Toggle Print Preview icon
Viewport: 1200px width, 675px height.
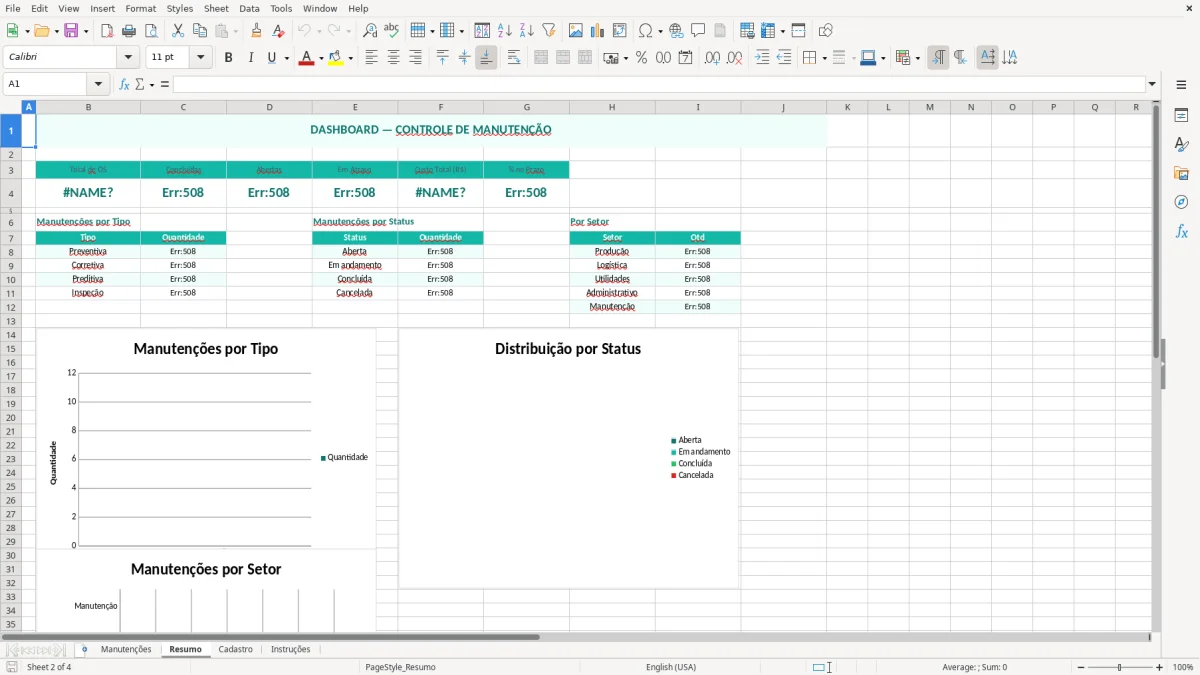(x=151, y=31)
